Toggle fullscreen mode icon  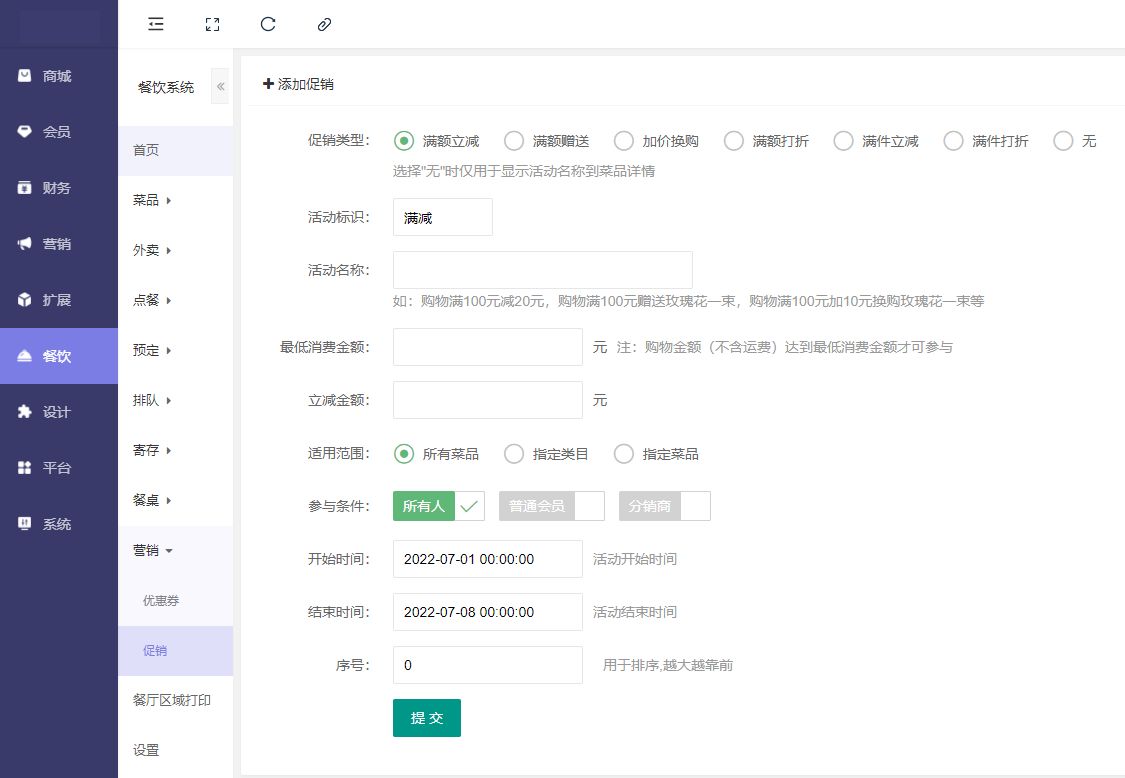point(212,25)
